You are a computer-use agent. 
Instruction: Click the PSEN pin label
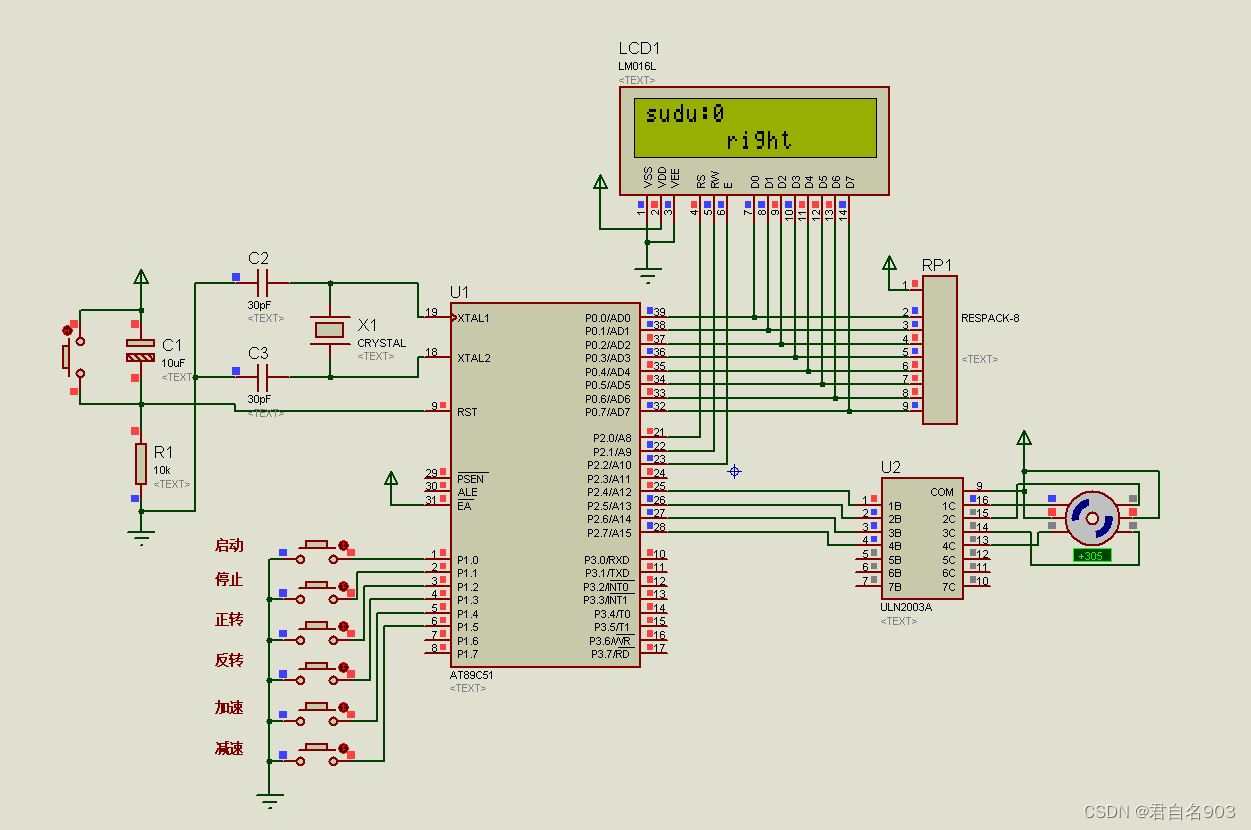(x=470, y=479)
